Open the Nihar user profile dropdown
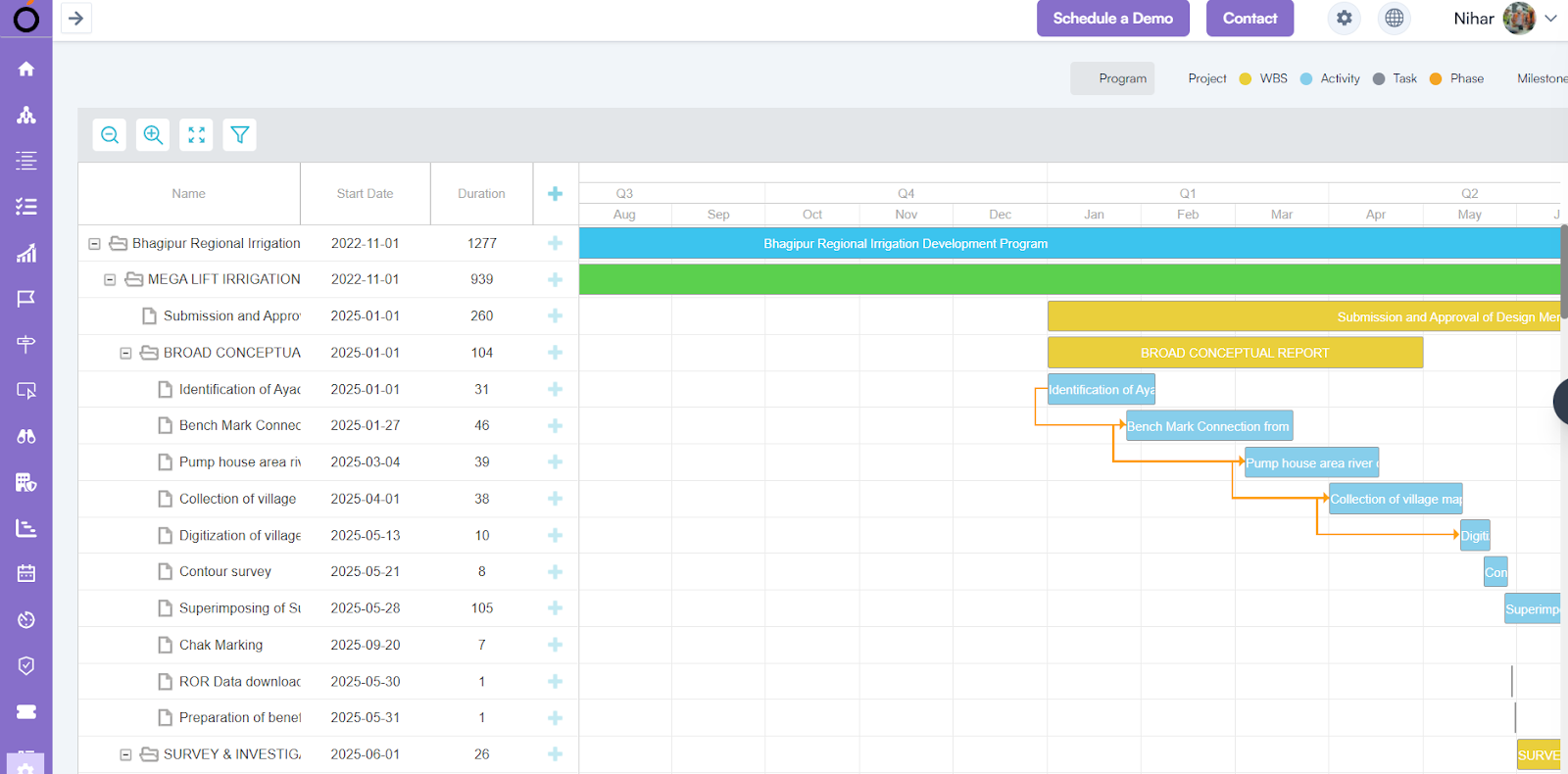The height and width of the screenshot is (774, 1568). pyautogui.click(x=1550, y=19)
